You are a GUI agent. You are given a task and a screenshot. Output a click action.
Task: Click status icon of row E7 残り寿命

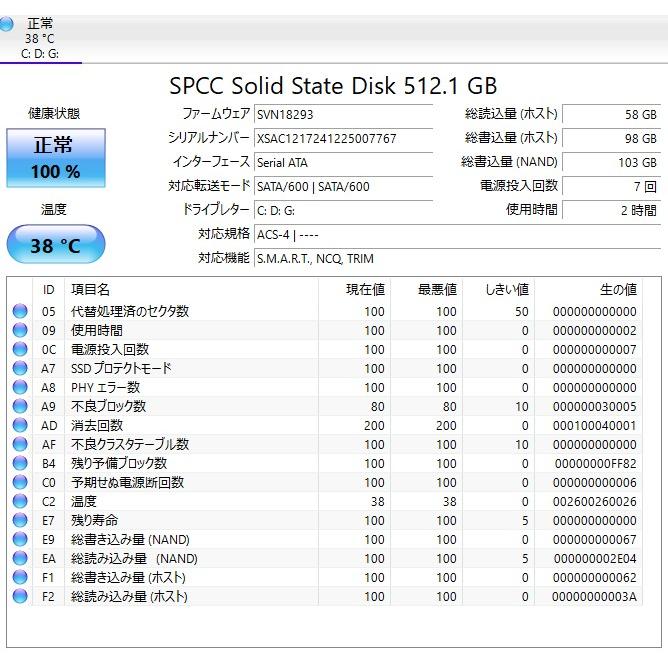point(20,520)
